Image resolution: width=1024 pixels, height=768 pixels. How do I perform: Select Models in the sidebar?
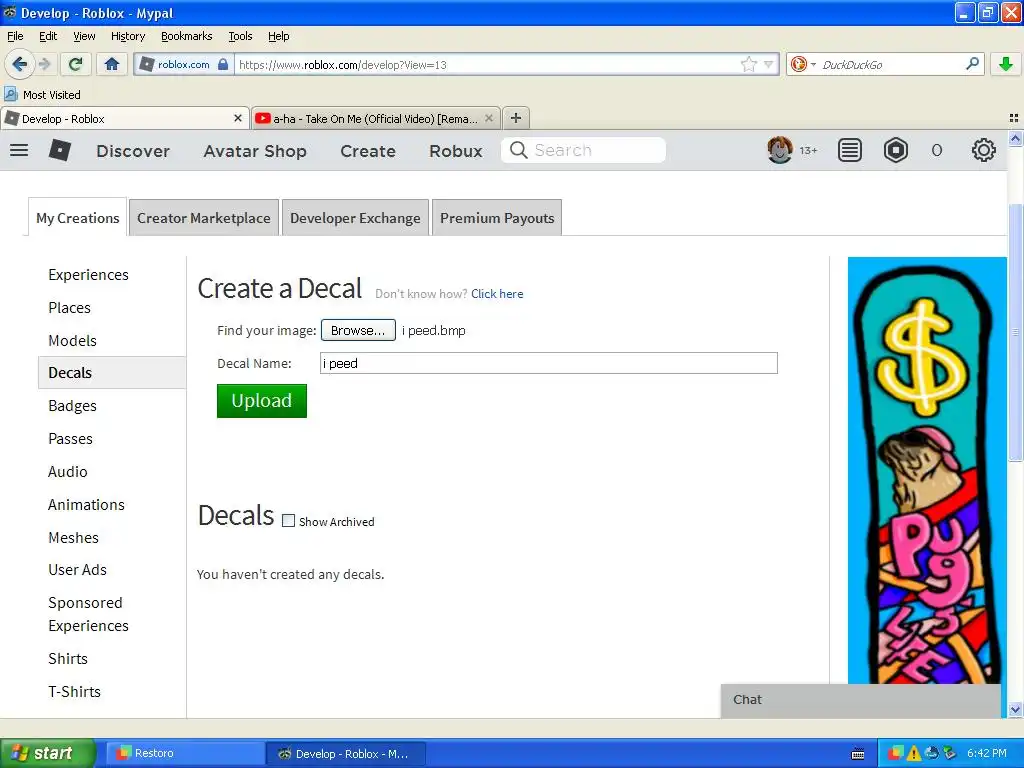[x=72, y=340]
